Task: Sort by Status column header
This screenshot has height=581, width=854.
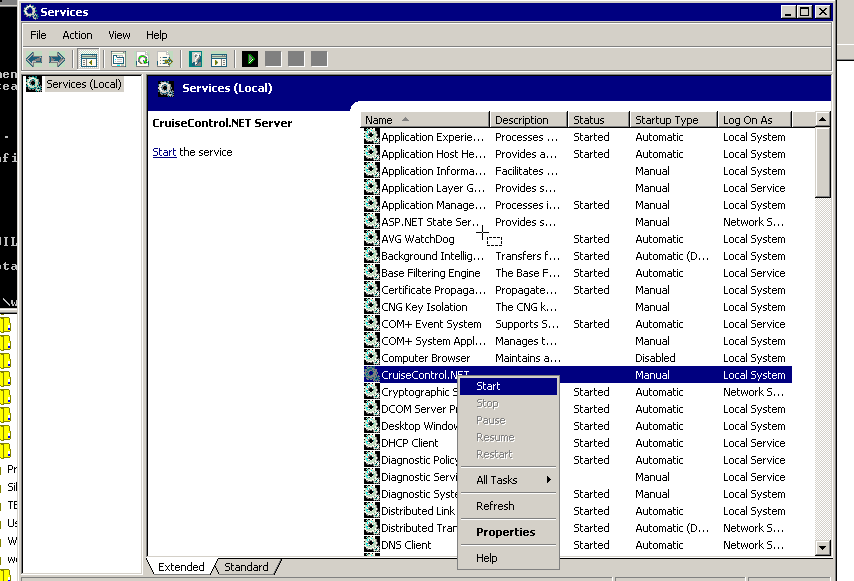Action: [x=599, y=120]
